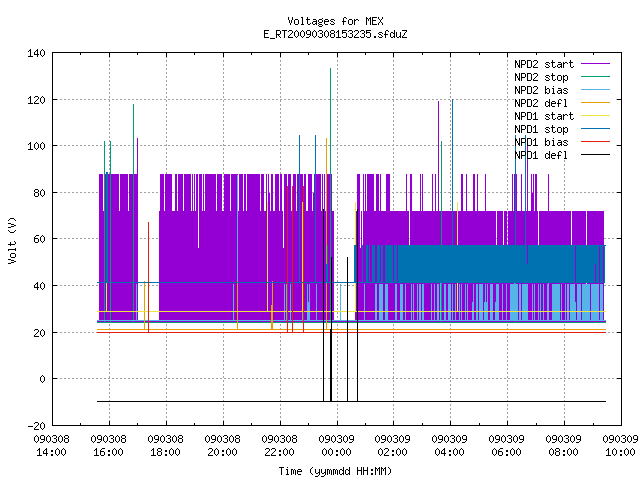Click the purple NPD2 start legend line sample

595,64
